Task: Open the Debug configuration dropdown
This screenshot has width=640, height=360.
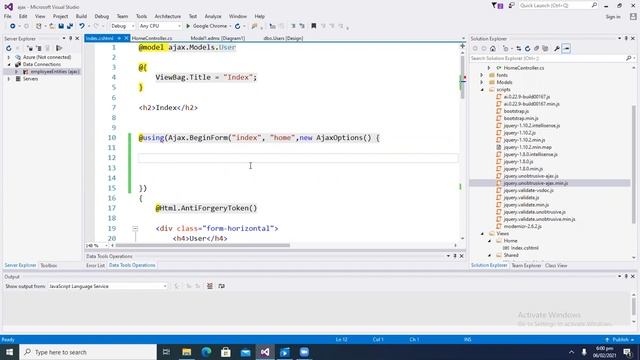Action: (122, 26)
